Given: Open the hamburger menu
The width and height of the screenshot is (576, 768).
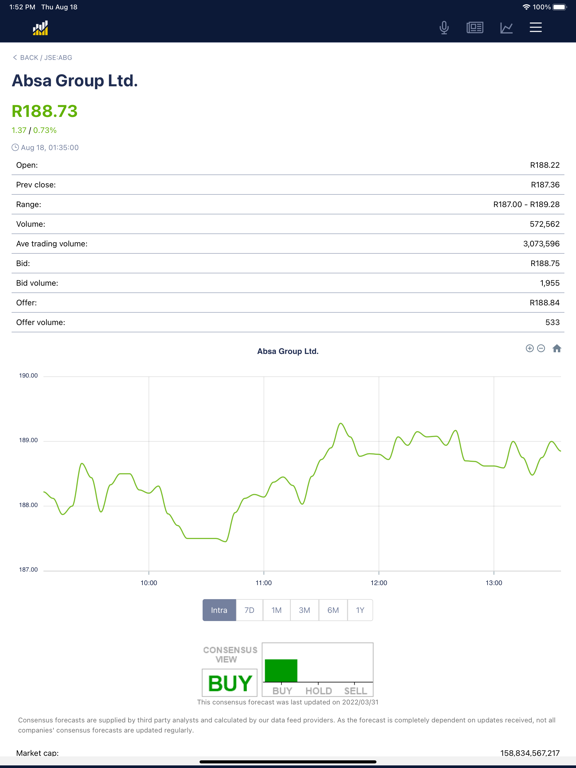Looking at the screenshot, I should (x=535, y=27).
